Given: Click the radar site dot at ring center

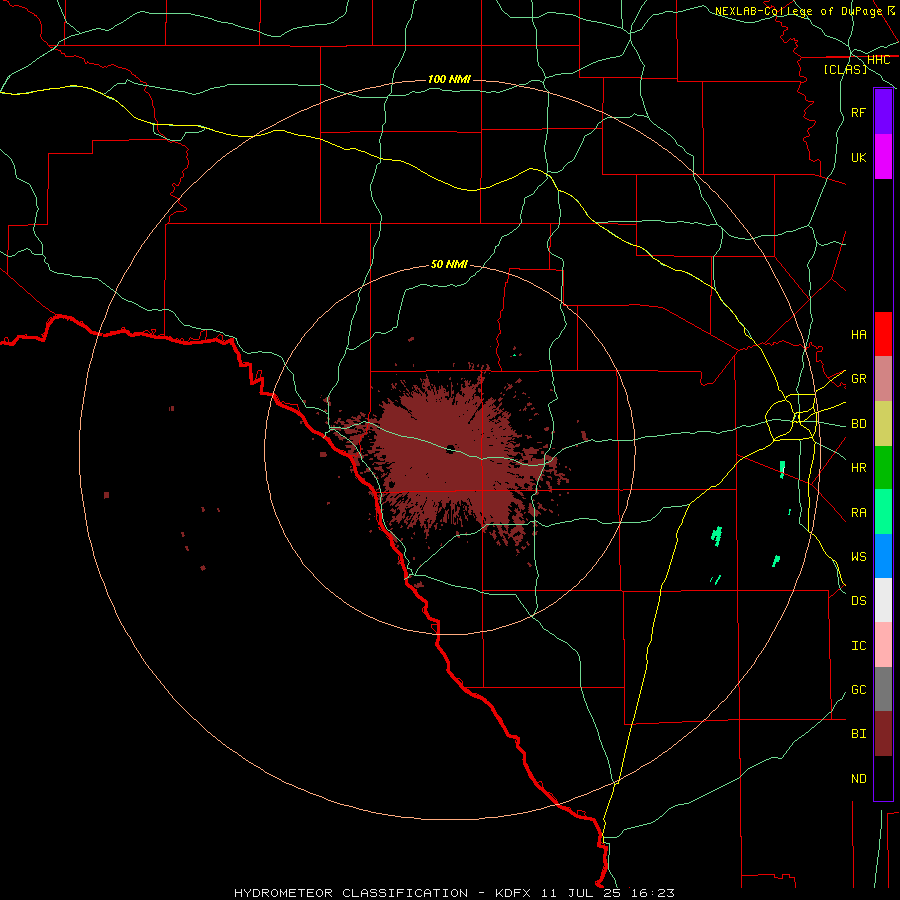Looking at the screenshot, I should [451, 449].
